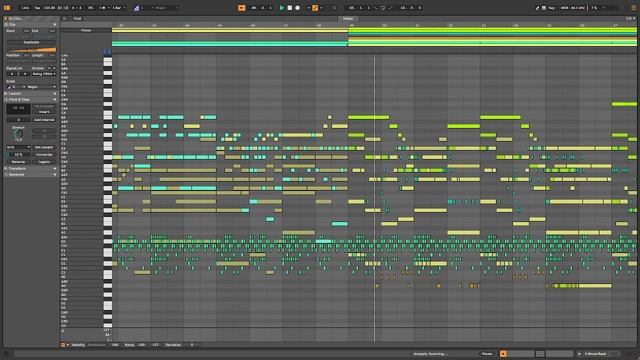
Task: Open the clip Scale Major dropdown
Action: point(42,87)
